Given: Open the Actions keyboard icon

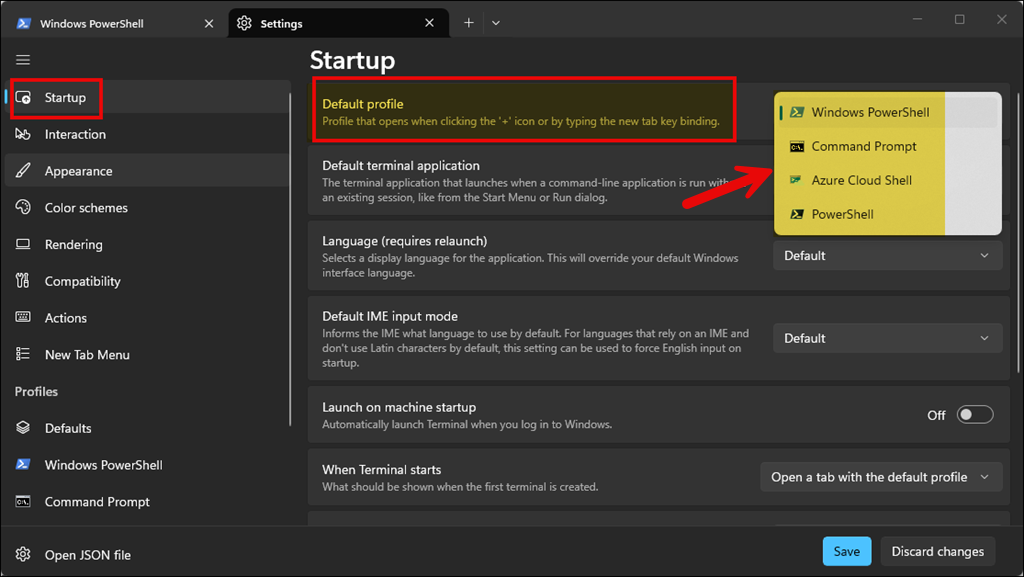Looking at the screenshot, I should pyautogui.click(x=24, y=317).
